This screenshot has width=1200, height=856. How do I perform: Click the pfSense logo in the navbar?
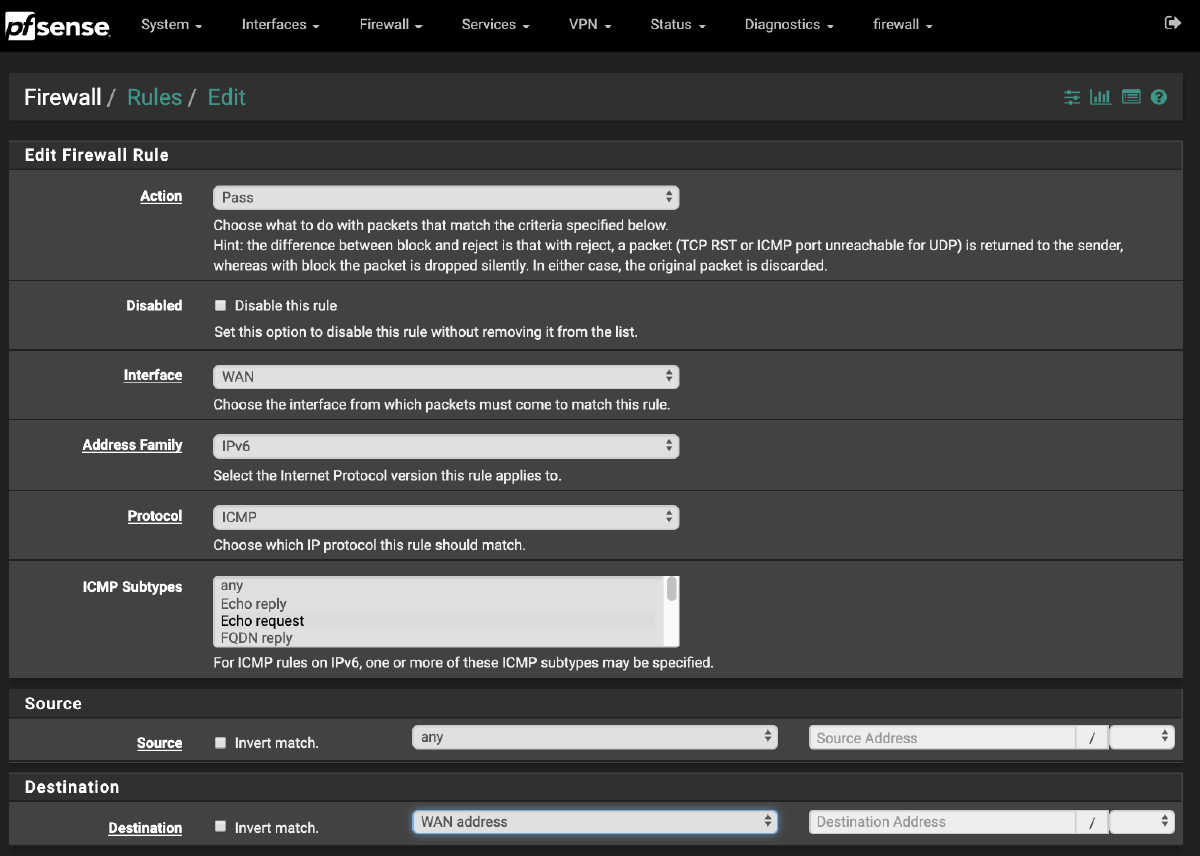(x=58, y=25)
